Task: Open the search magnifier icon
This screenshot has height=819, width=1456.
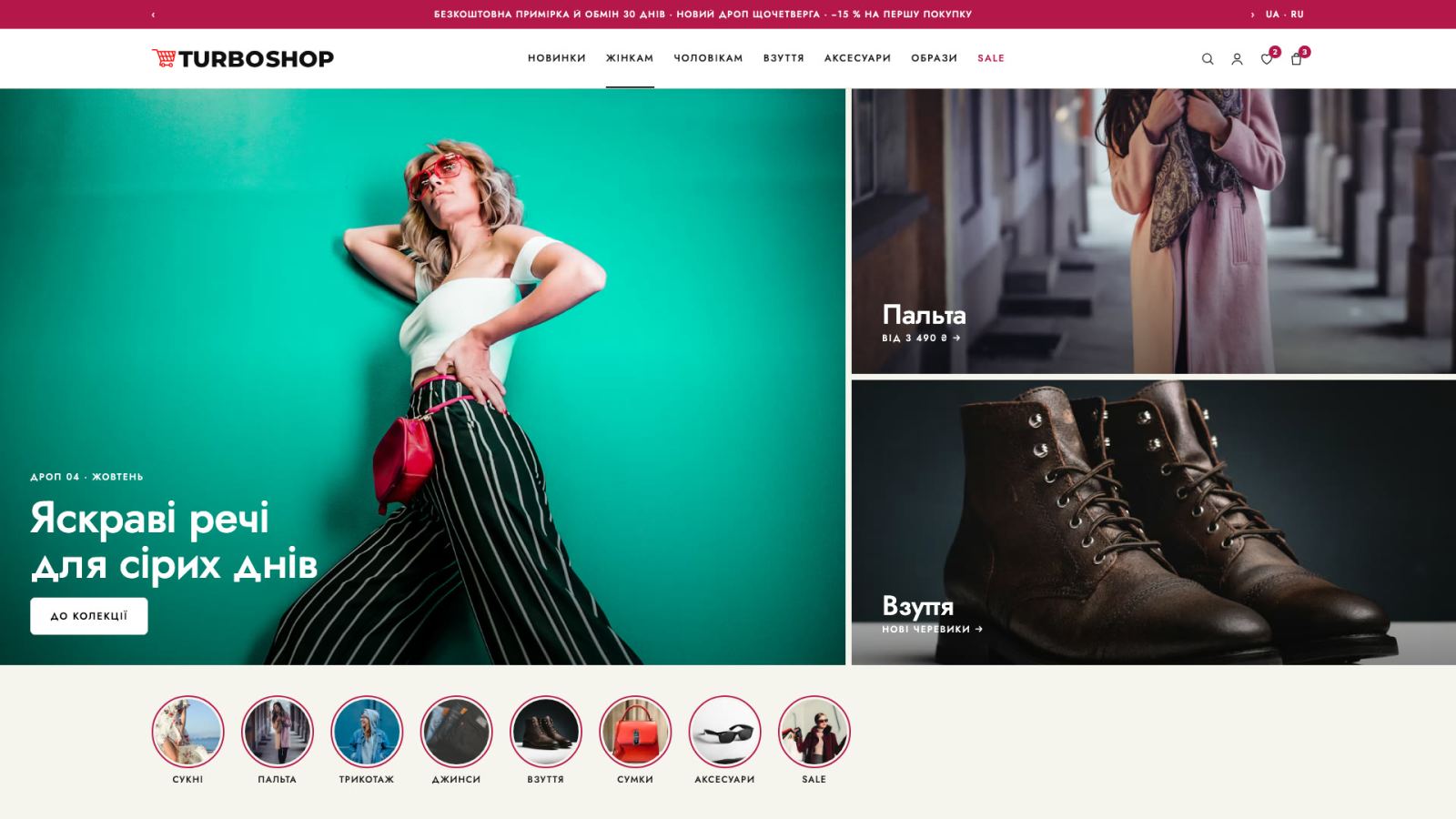Action: [1208, 59]
